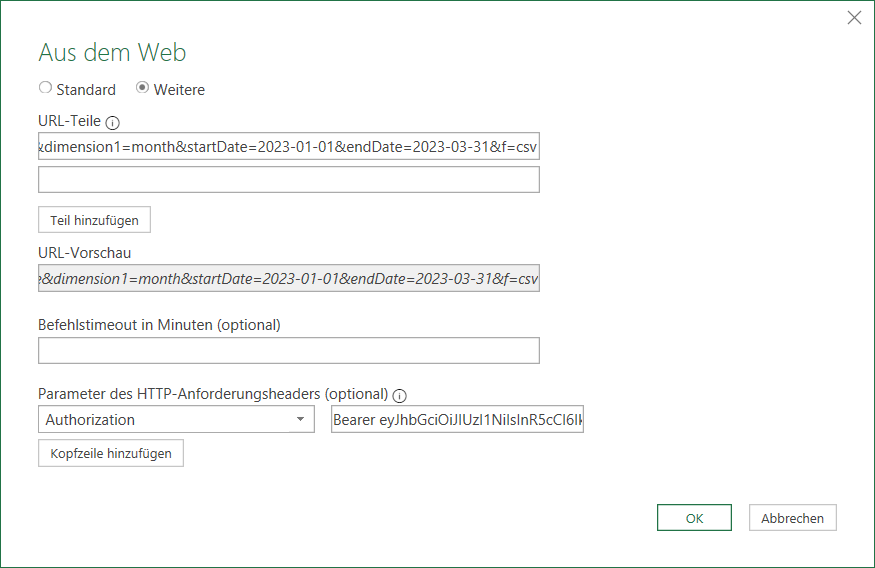Expand the Authorization header dropdown arrow
The height and width of the screenshot is (568, 875).
point(300,420)
